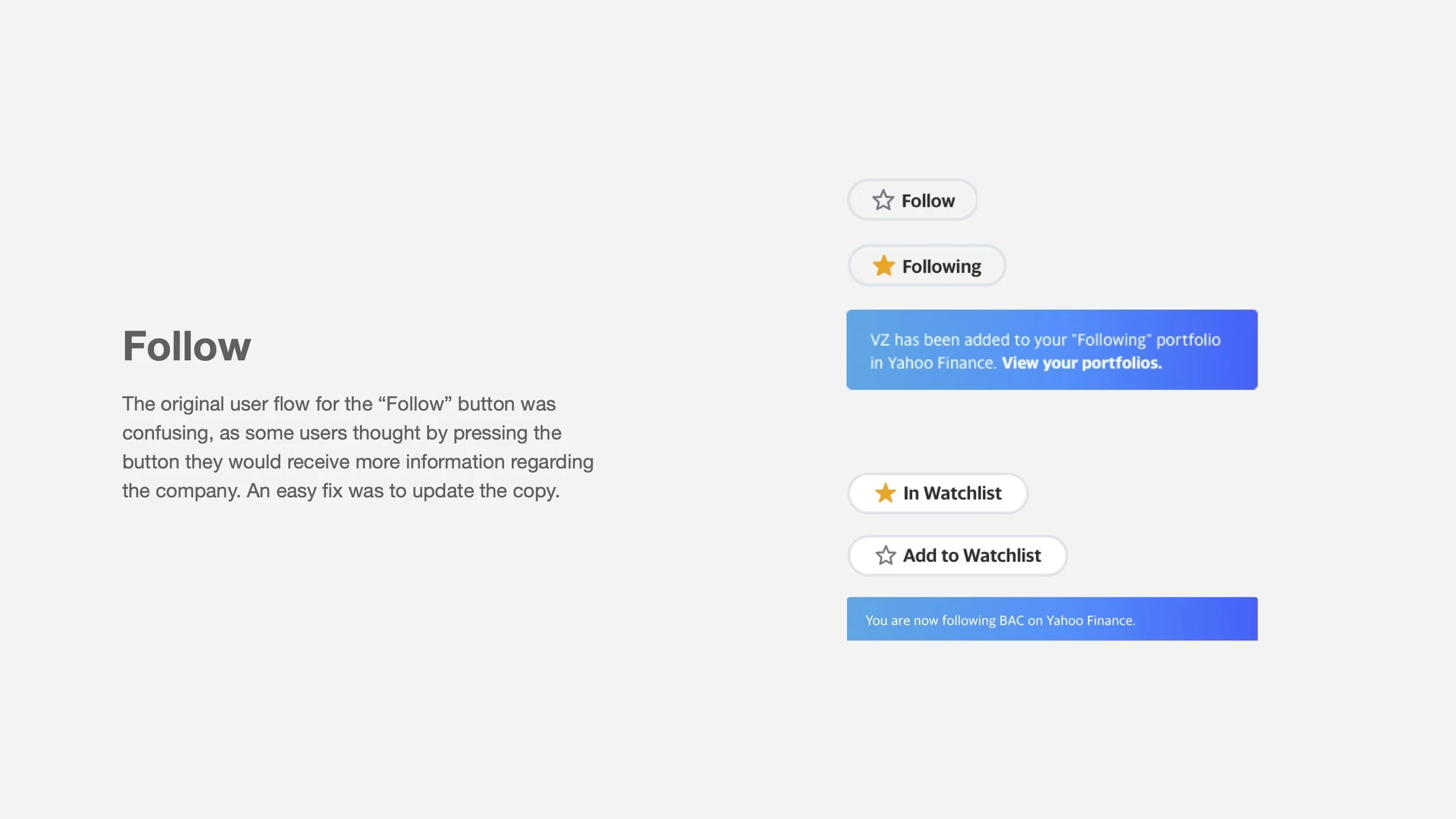Toggle the Following button label off
Screen dimensions: 1456x819
pos(941,267)
